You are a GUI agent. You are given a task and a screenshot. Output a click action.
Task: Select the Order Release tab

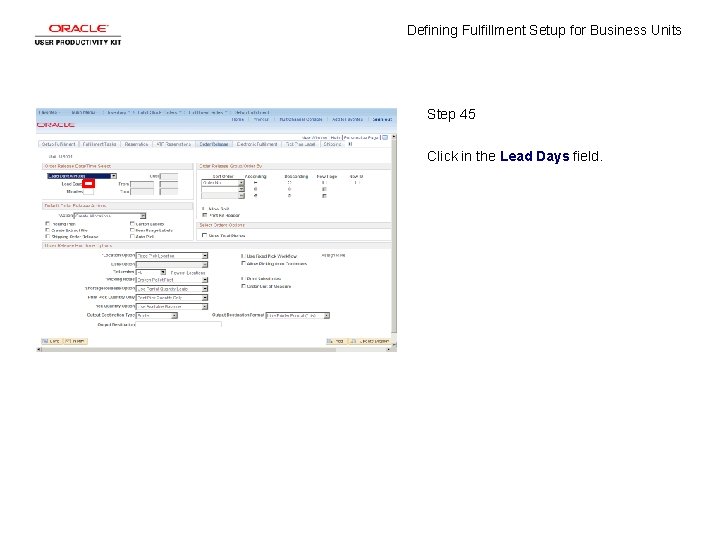[214, 144]
